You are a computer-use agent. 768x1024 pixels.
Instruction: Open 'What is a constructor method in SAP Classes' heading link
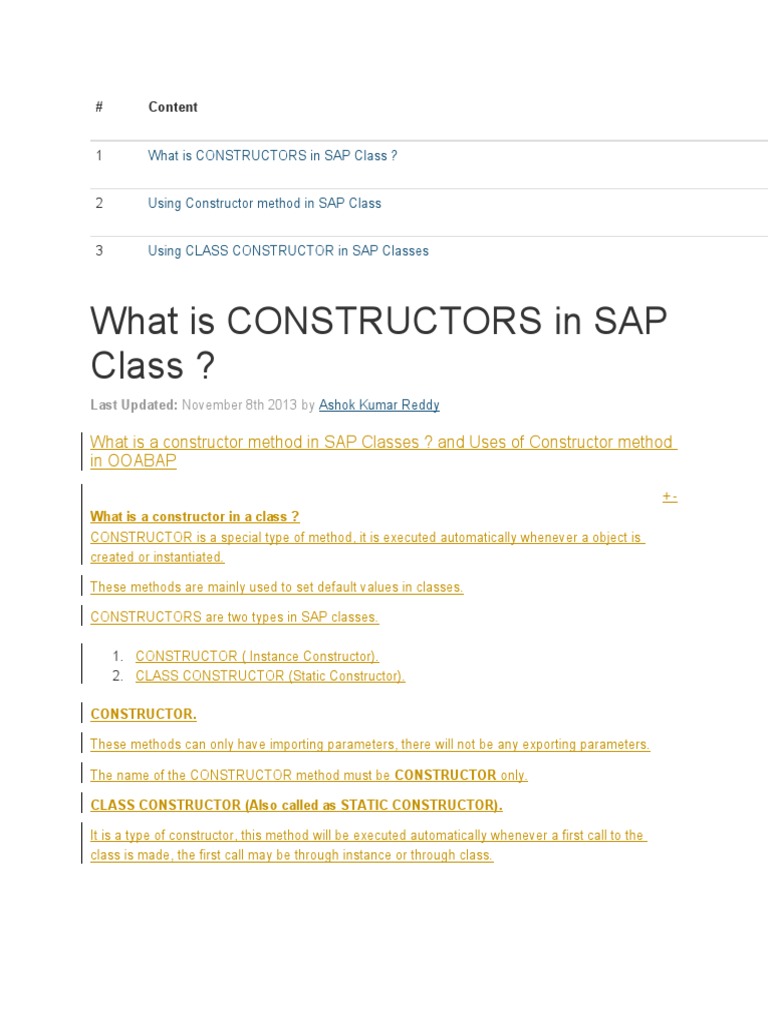coord(383,451)
